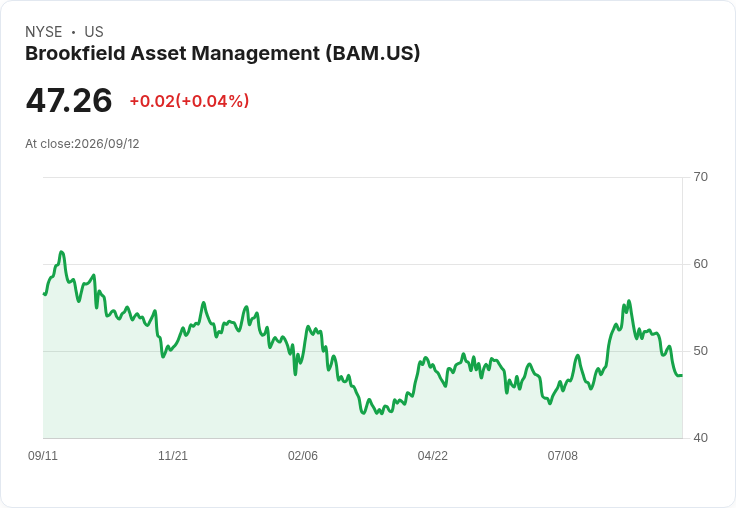Click the +0.02(+0.04%) price change
The width and height of the screenshot is (736, 508).
coord(189,101)
